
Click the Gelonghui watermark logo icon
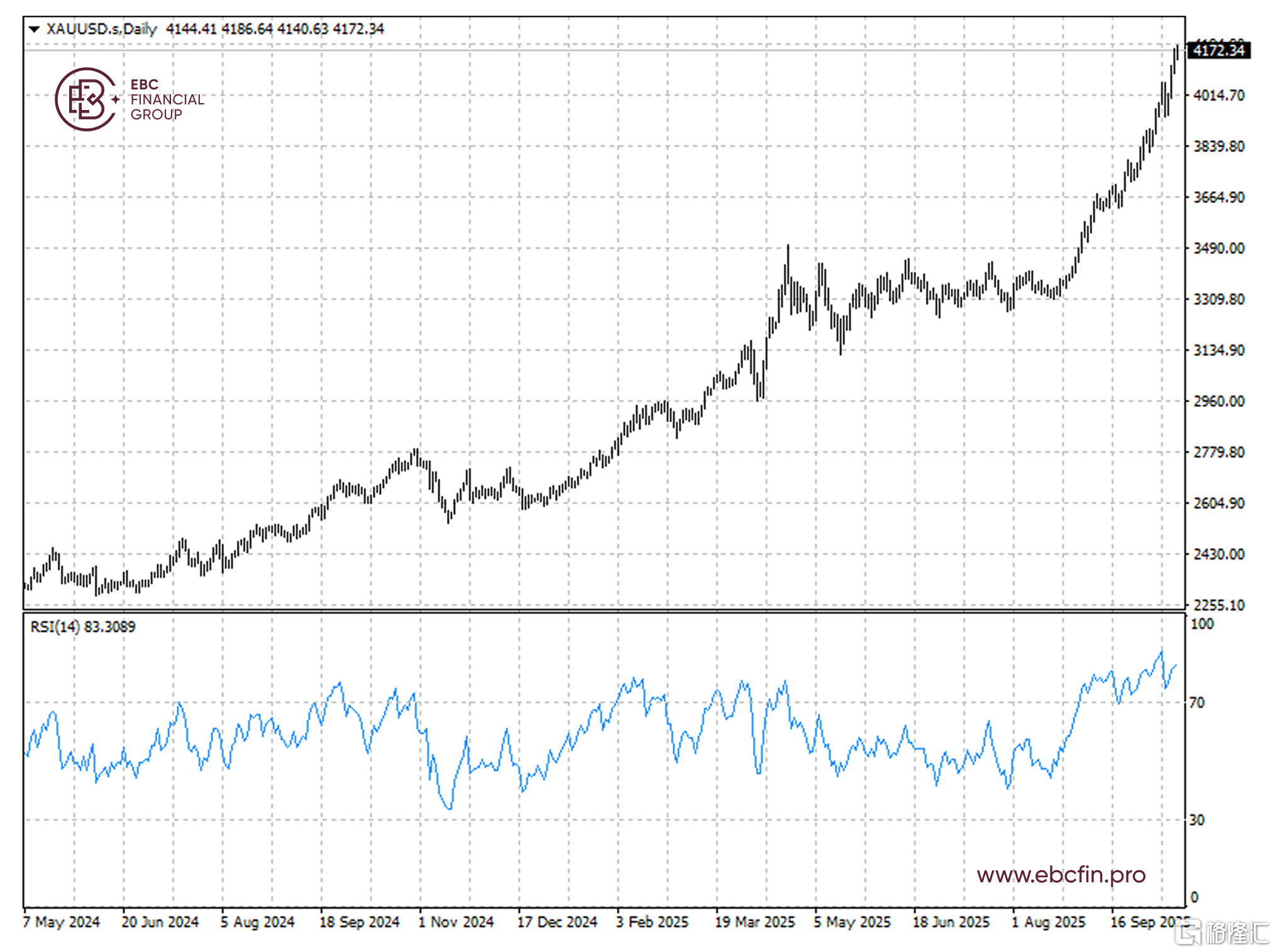(x=1188, y=932)
